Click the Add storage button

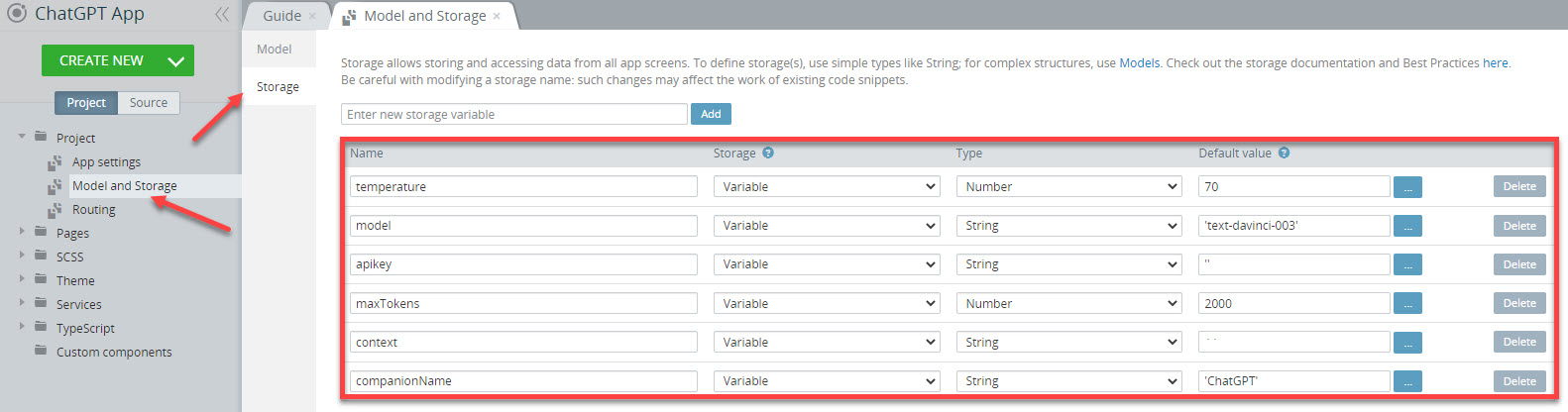pos(711,114)
